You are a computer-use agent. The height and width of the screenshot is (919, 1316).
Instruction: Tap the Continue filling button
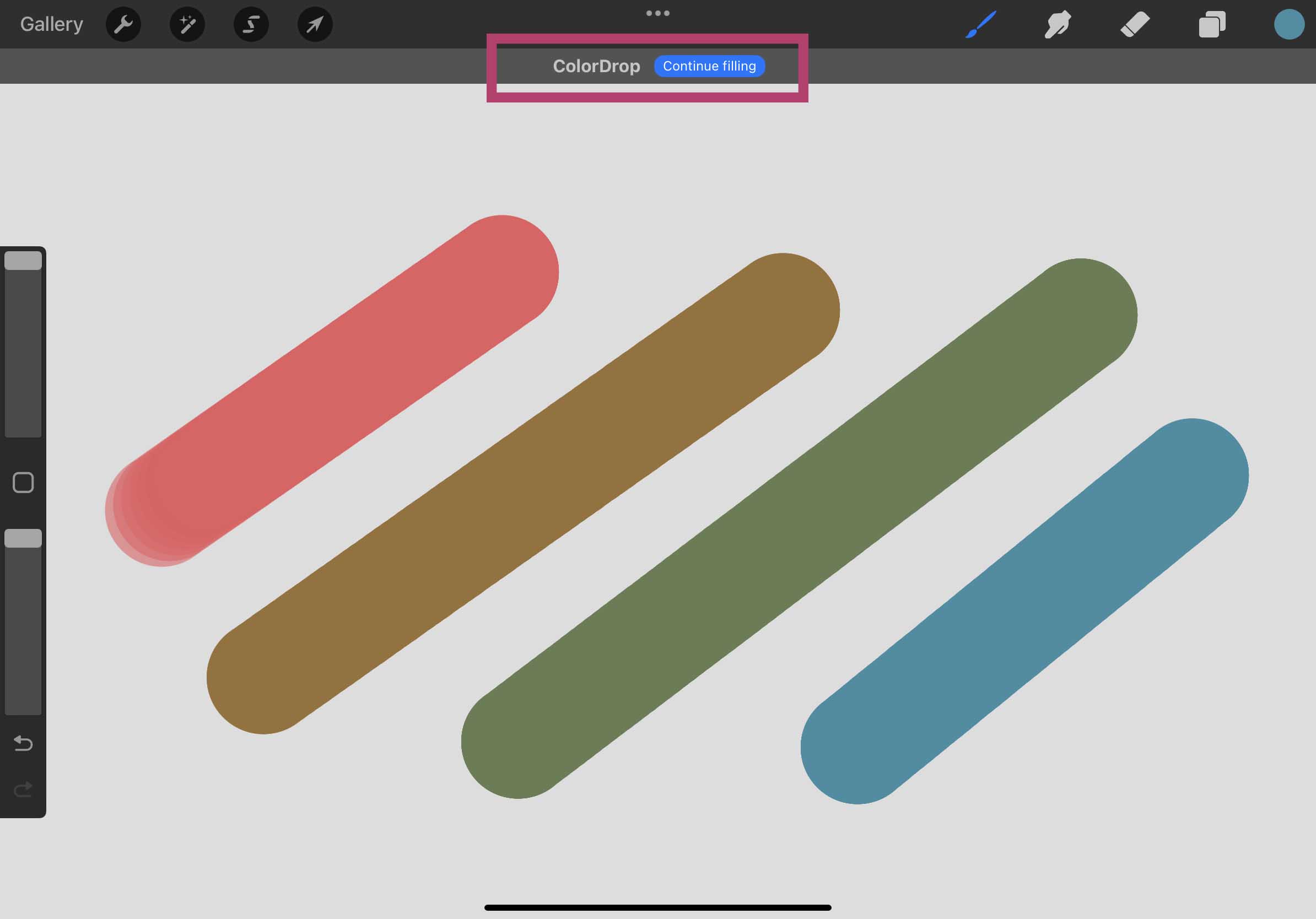click(709, 66)
